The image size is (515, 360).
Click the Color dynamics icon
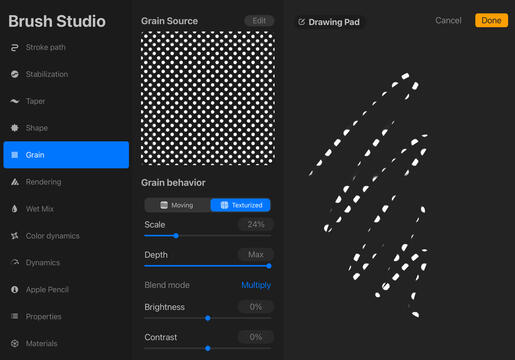pos(14,236)
